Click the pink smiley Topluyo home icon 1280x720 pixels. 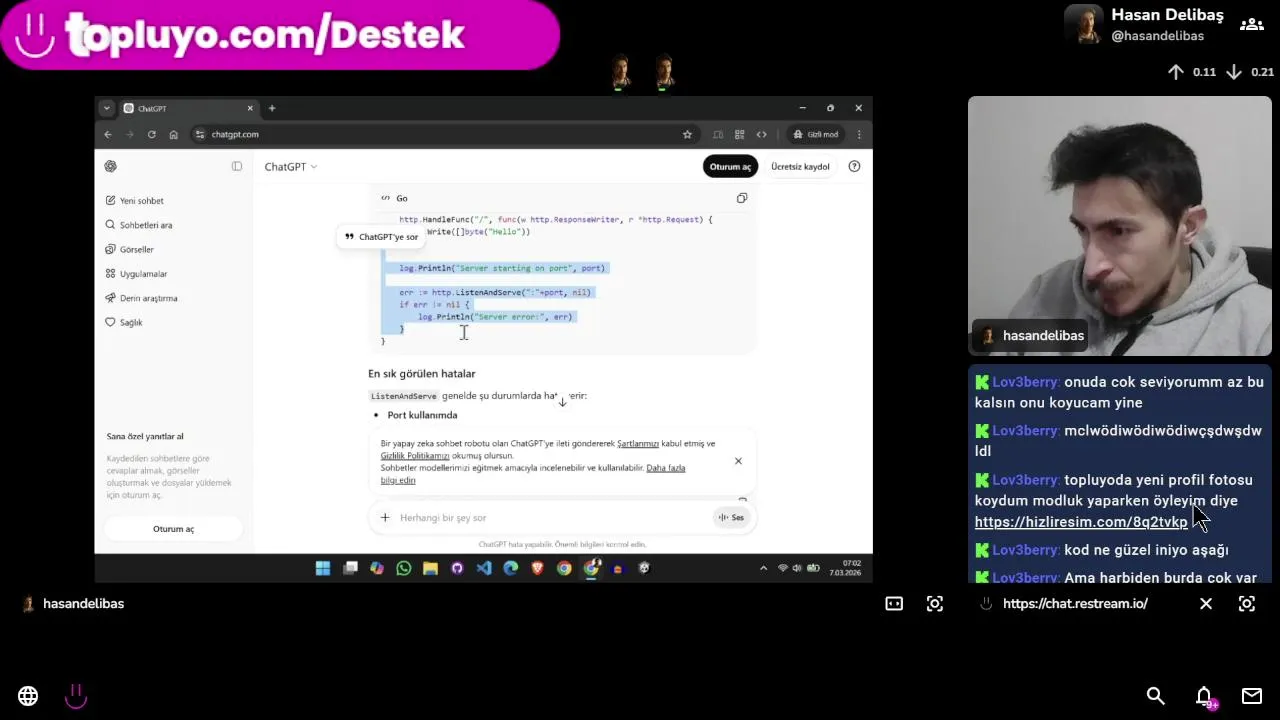coord(76,696)
